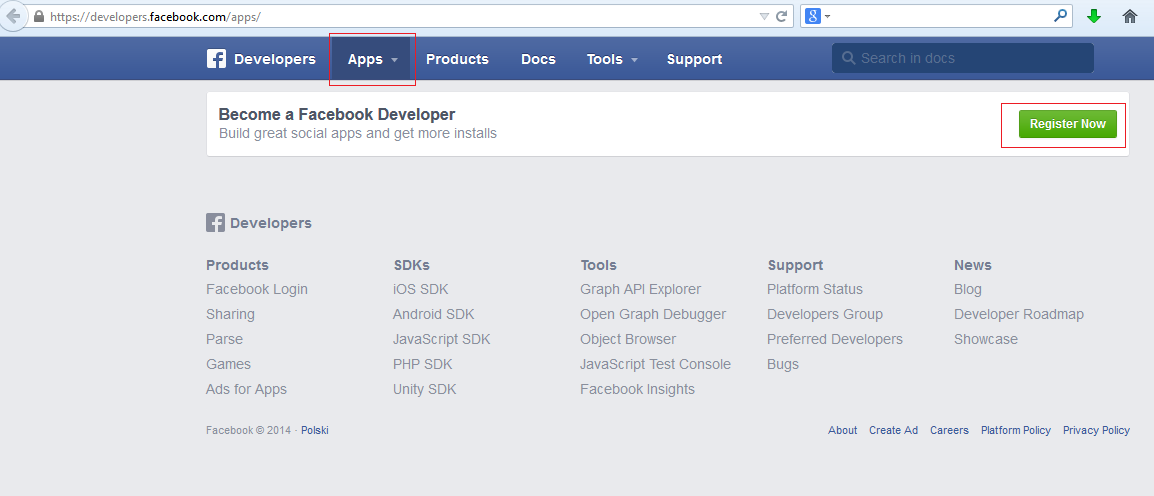Image resolution: width=1154 pixels, height=496 pixels.
Task: Click the Developers title in navbar
Action: [x=275, y=59]
